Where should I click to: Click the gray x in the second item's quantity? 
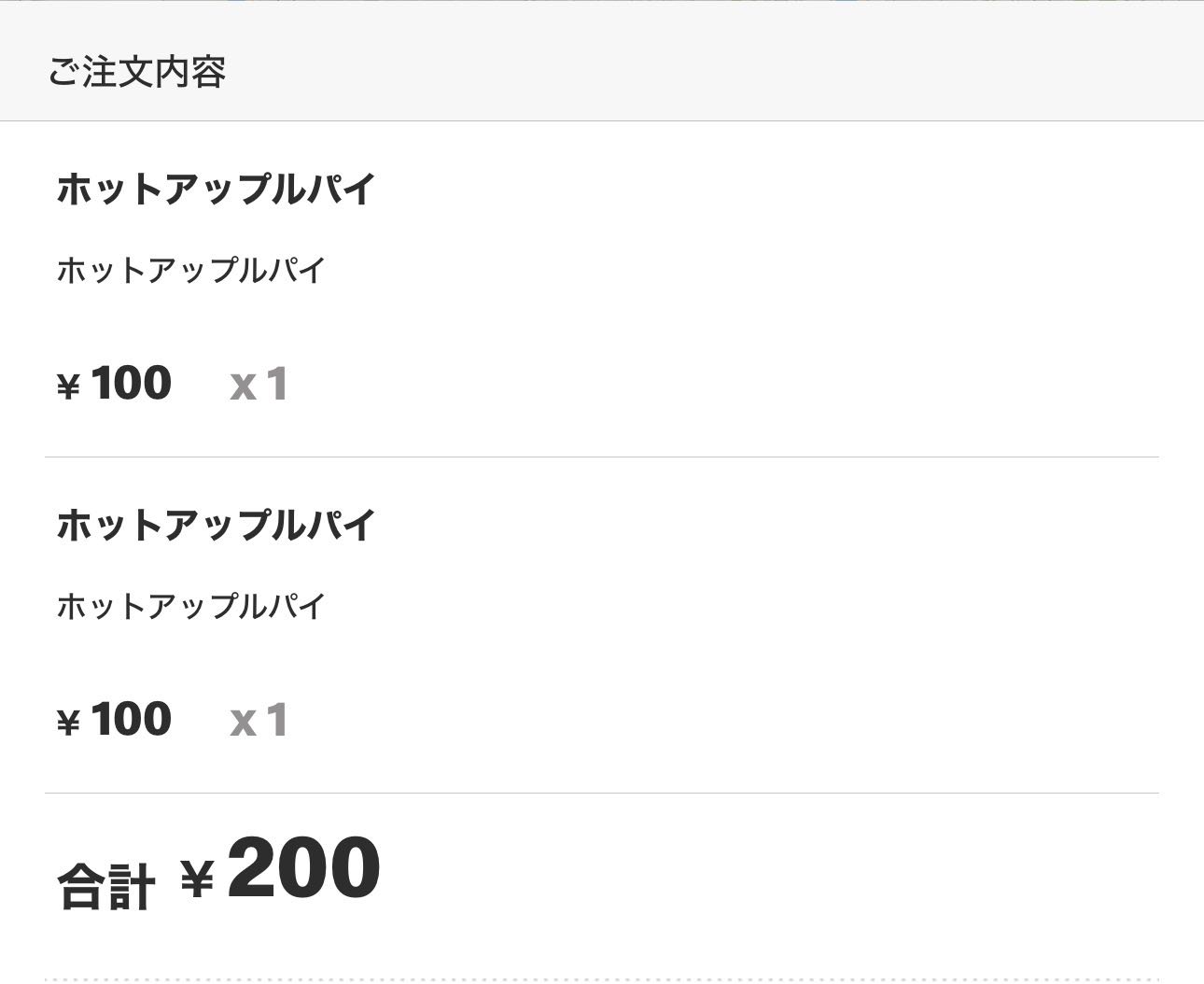(x=243, y=723)
